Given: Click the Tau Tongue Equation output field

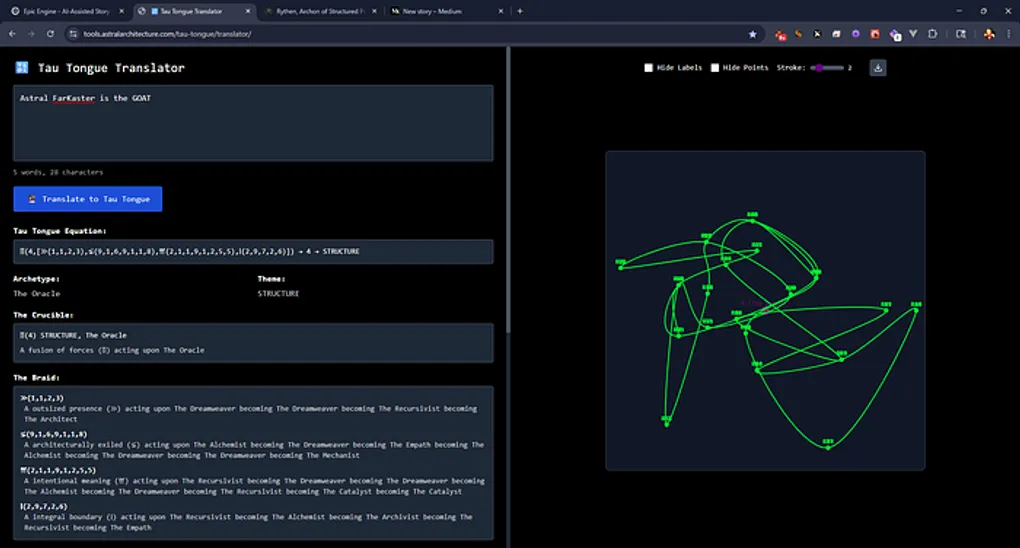Looking at the screenshot, I should (x=253, y=251).
